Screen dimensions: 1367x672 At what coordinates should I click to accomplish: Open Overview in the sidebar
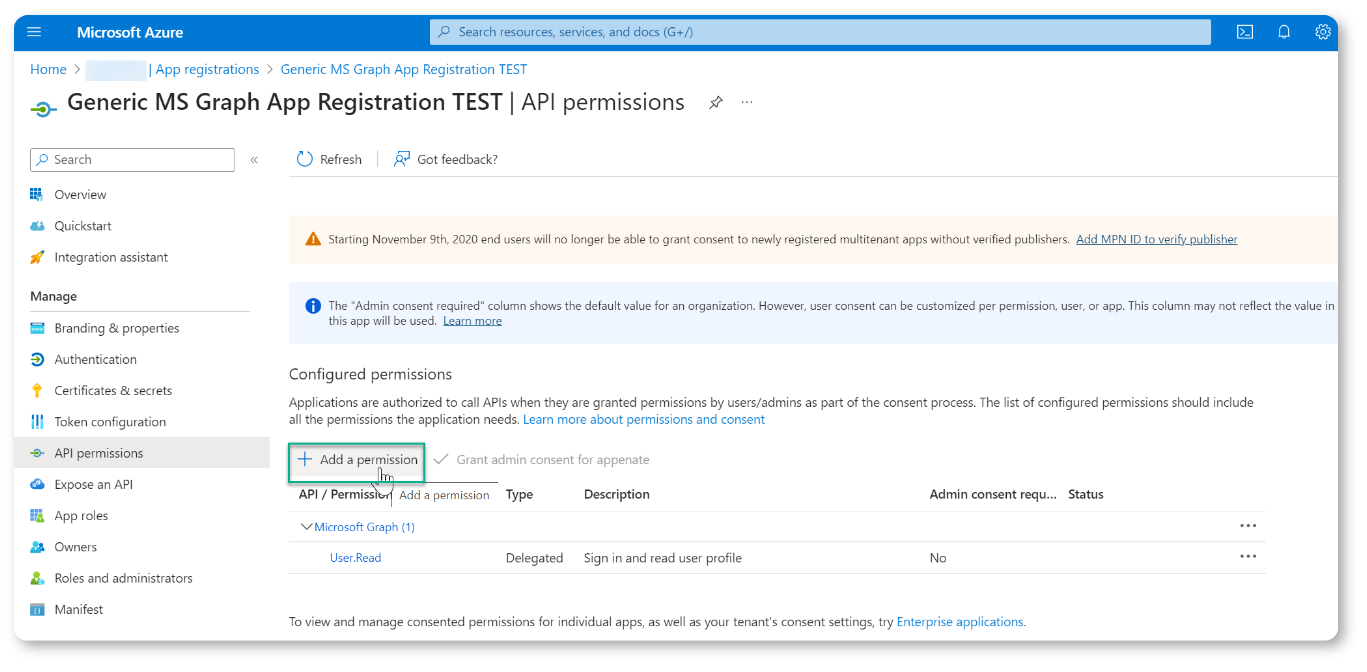pyautogui.click(x=80, y=194)
